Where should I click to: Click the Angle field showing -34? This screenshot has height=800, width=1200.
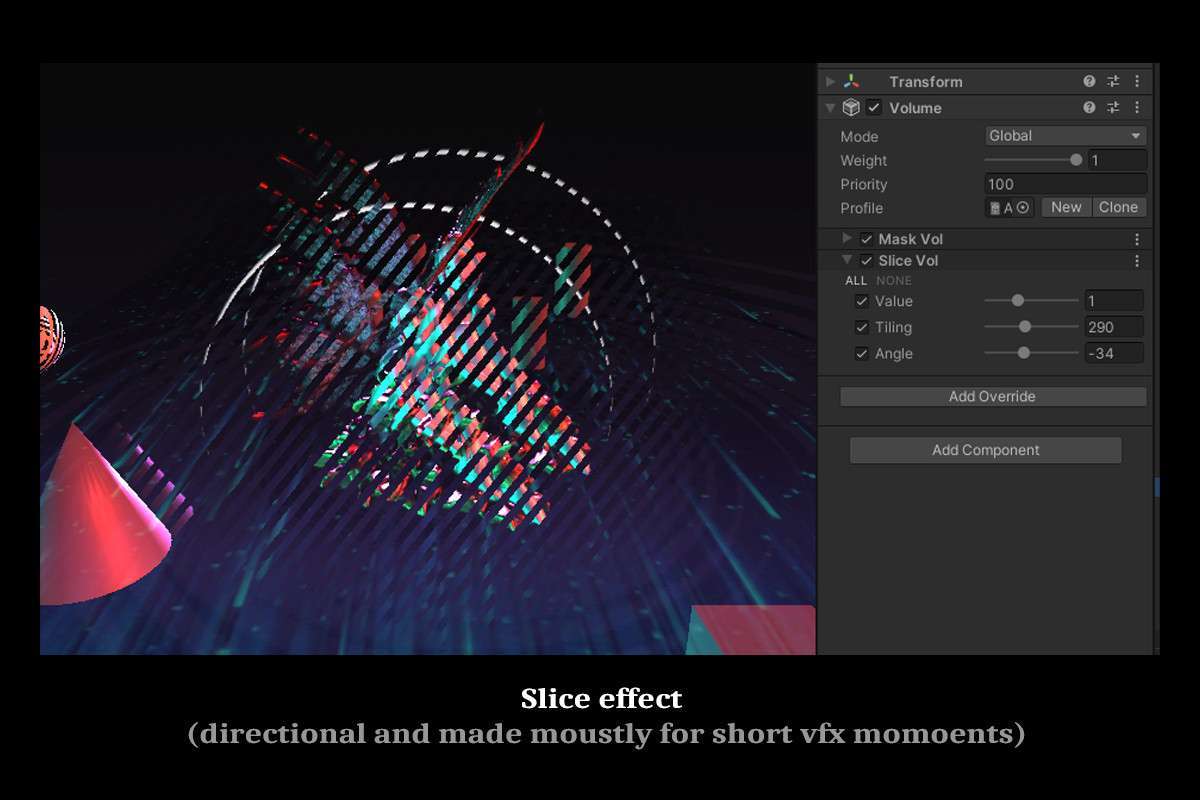point(1114,353)
